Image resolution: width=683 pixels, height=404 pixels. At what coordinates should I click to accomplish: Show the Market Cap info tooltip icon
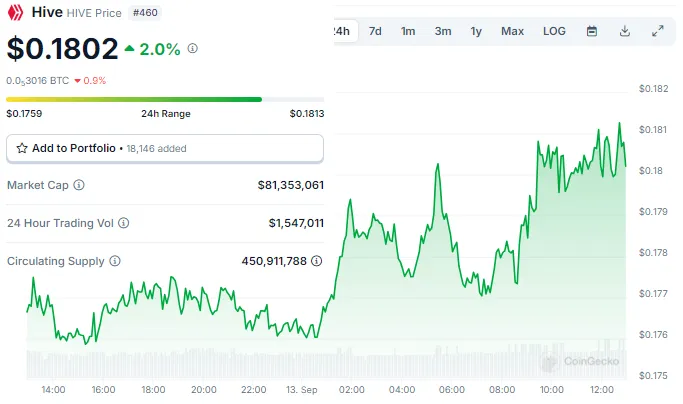click(79, 185)
